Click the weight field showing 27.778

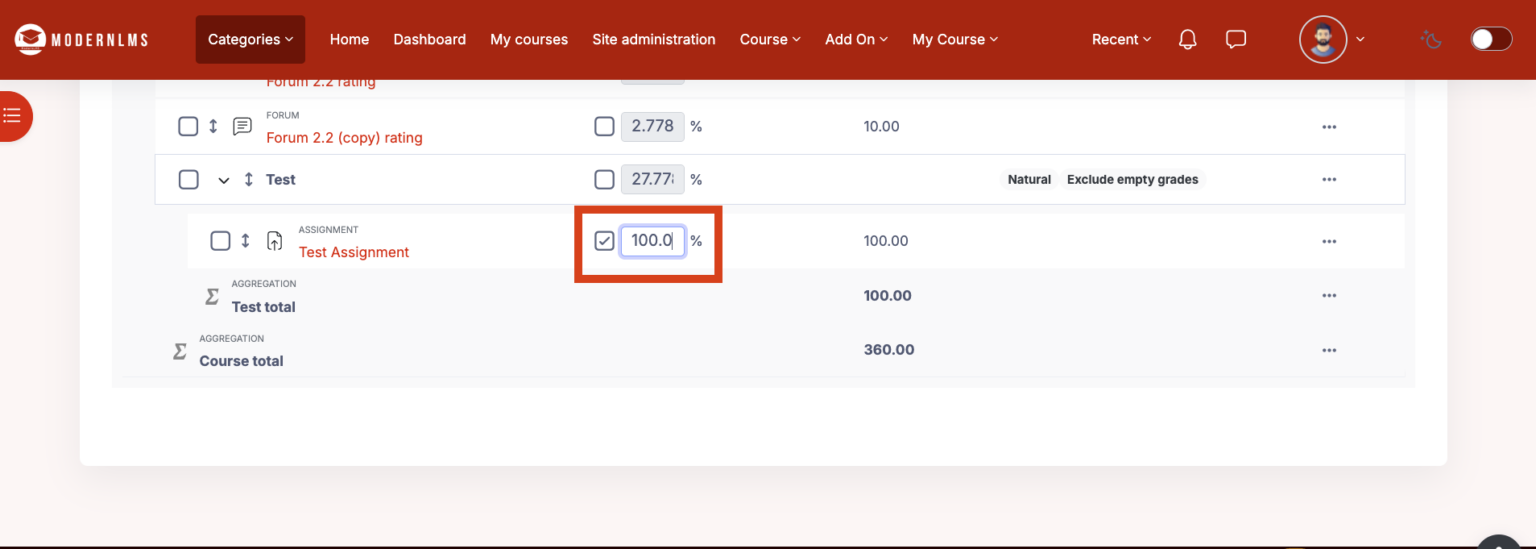tap(653, 180)
